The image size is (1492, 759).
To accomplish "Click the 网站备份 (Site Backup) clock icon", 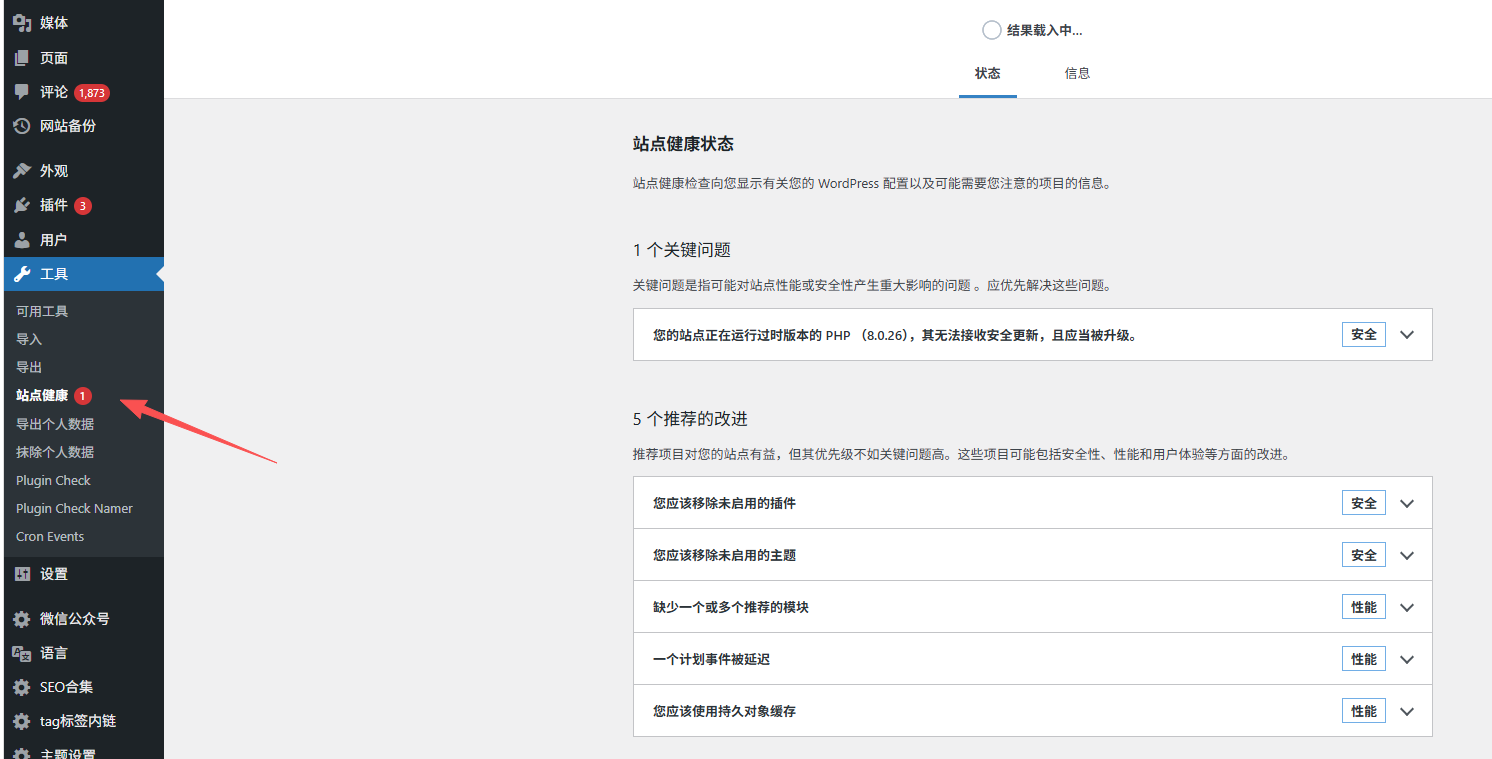I will [22, 126].
